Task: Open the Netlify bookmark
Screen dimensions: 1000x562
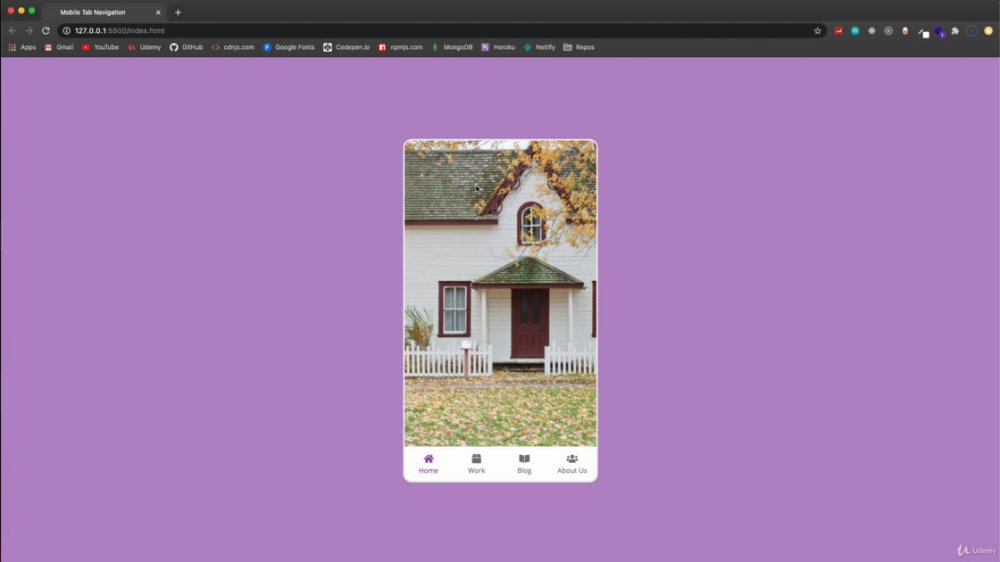Action: click(x=540, y=47)
